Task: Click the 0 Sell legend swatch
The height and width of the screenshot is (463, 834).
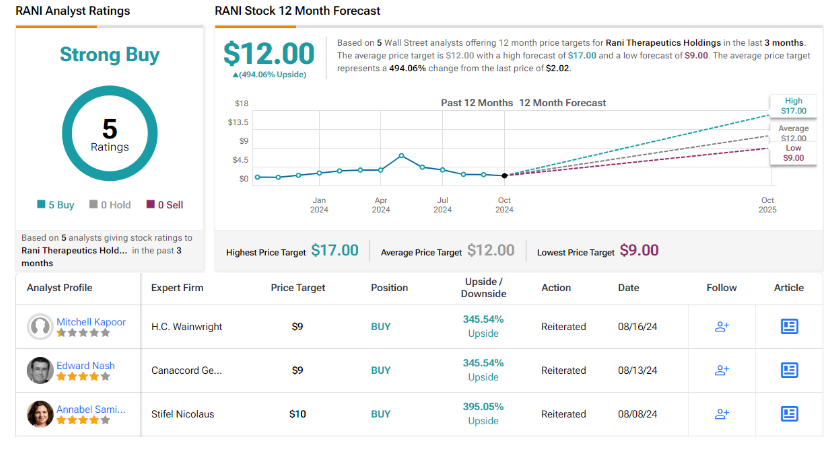Action: pyautogui.click(x=151, y=204)
